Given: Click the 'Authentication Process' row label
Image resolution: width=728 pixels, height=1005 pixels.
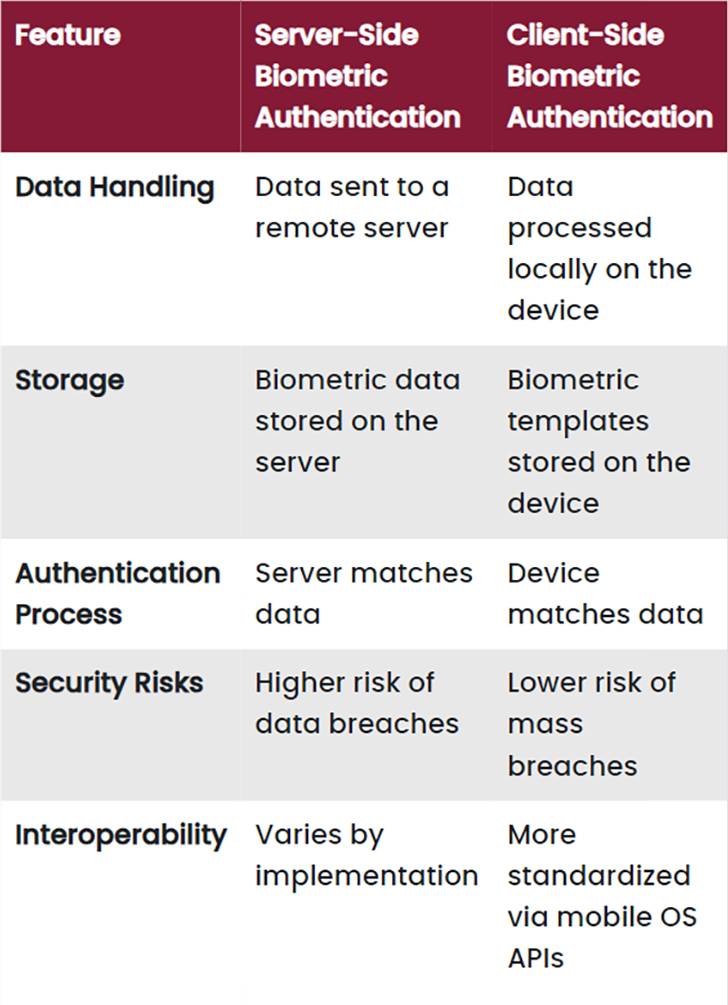Looking at the screenshot, I should [117, 594].
